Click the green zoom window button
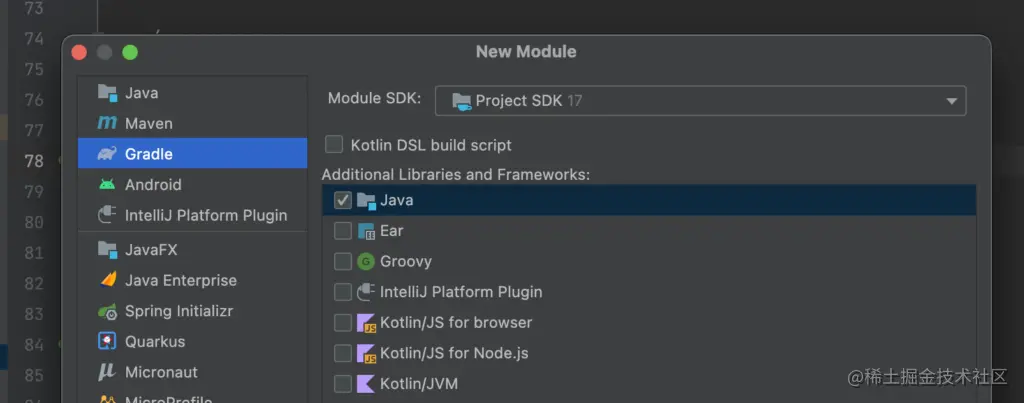 point(130,52)
